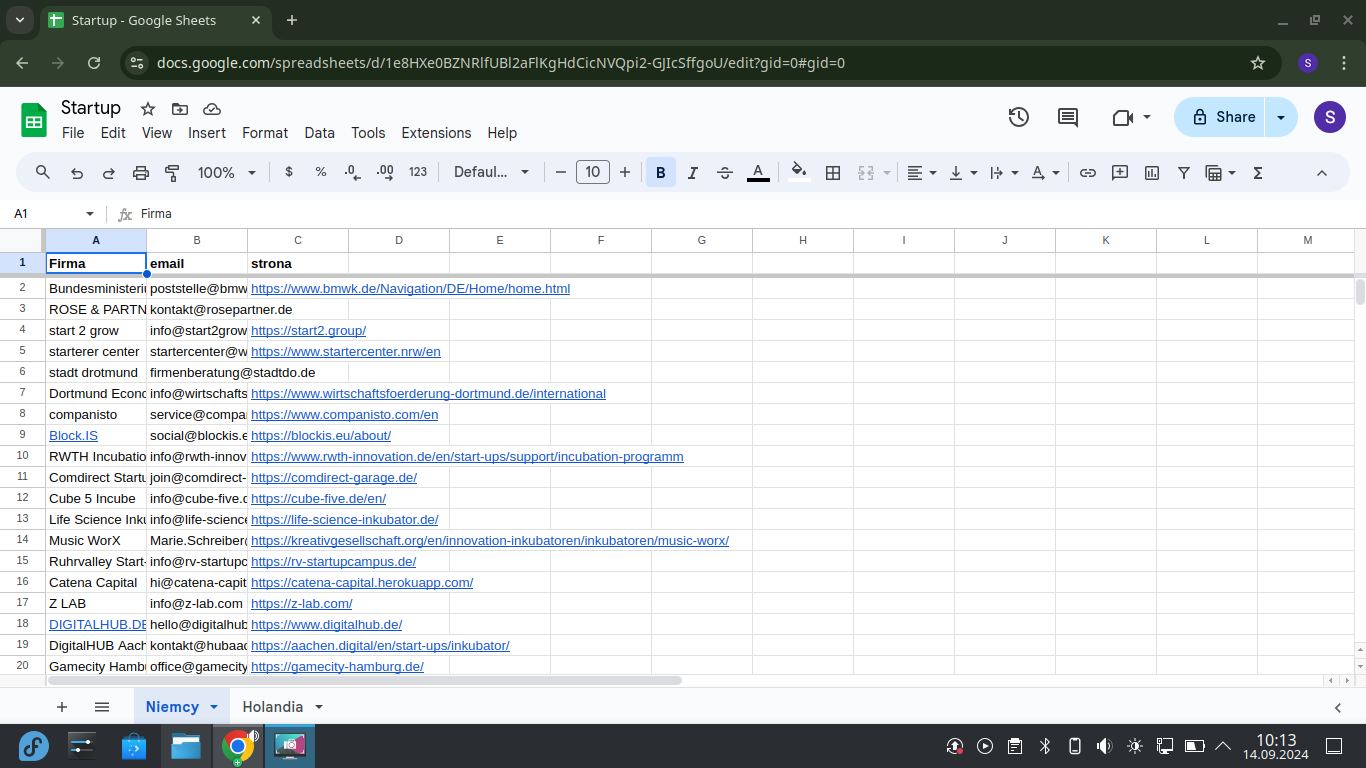Create a filter
1366x768 pixels.
coord(1184,172)
